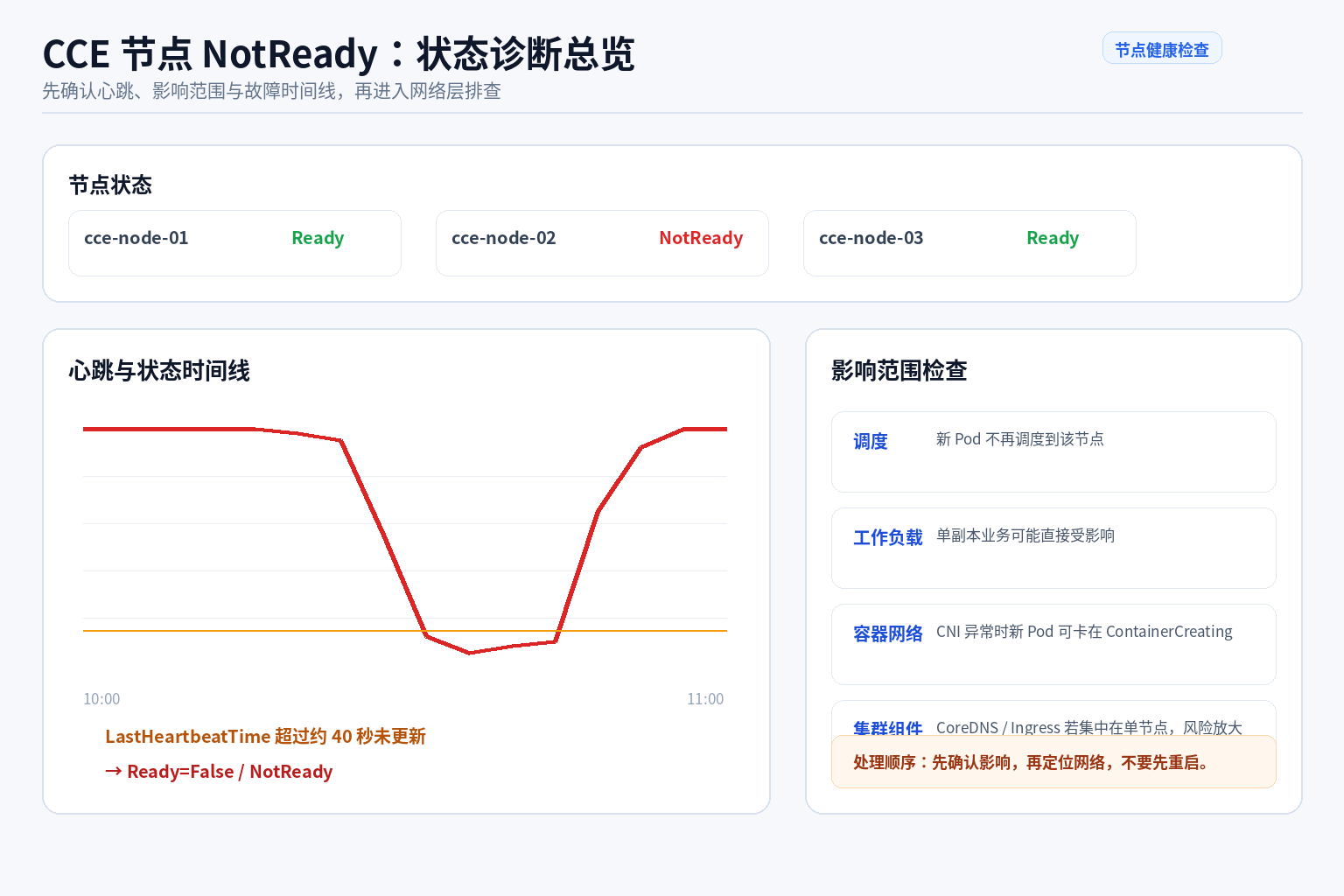1344x896 pixels.
Task: Click the red NotReady status label
Action: [701, 238]
